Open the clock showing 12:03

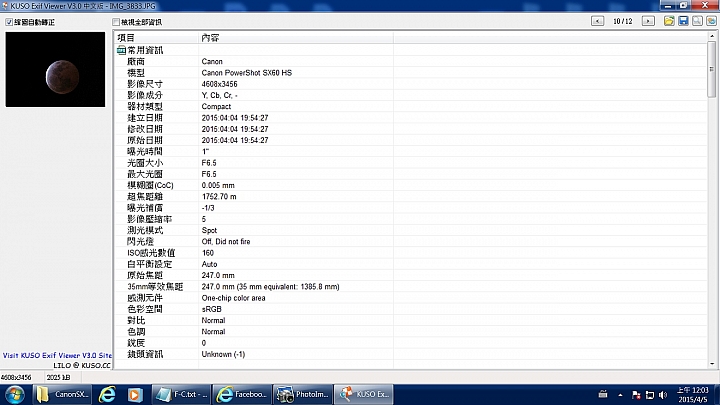pos(693,394)
